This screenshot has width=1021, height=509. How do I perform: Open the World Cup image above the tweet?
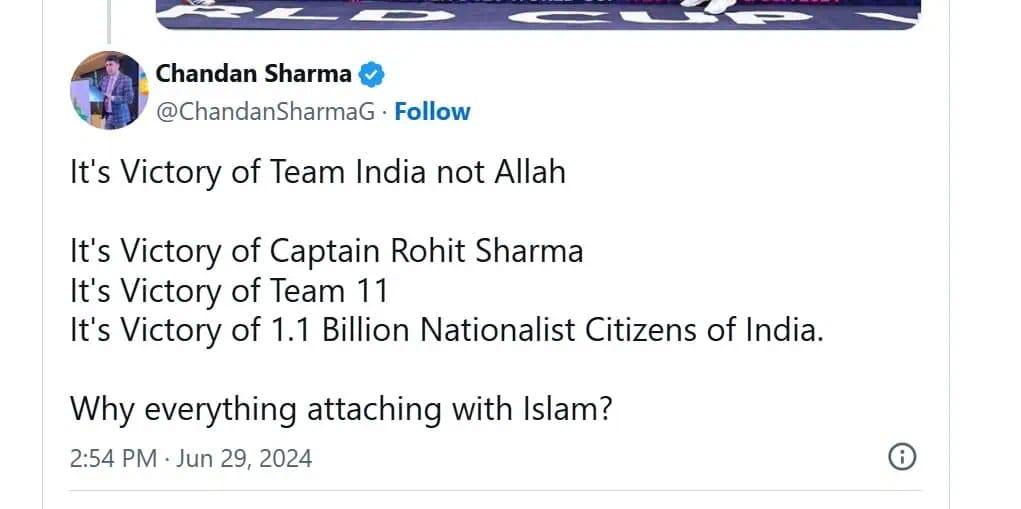click(538, 14)
